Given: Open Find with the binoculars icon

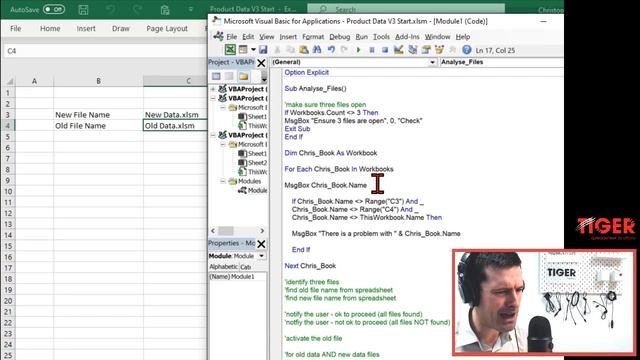Looking at the screenshot, I should click(x=317, y=50).
